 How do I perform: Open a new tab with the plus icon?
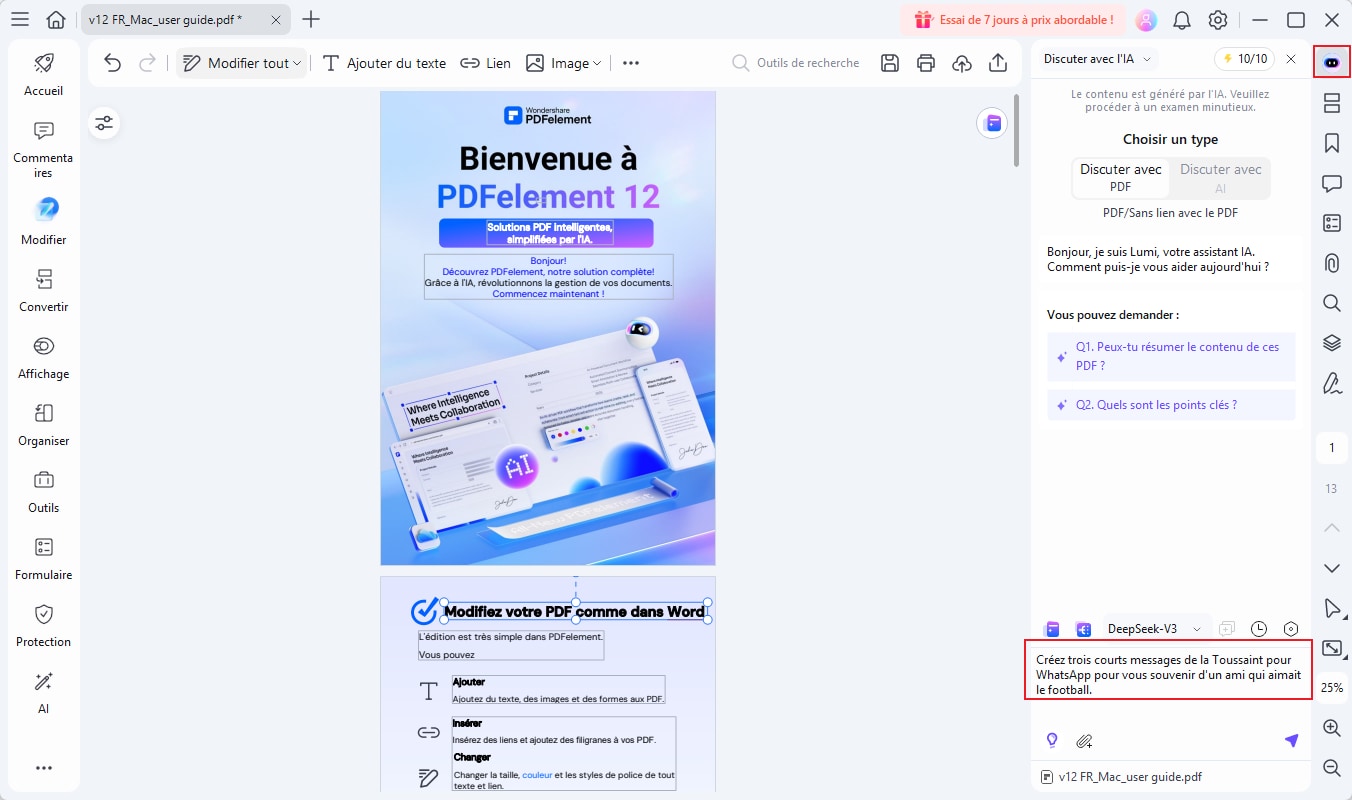(x=311, y=19)
